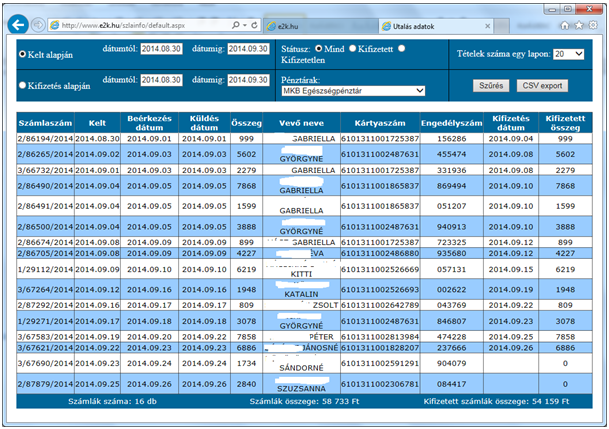Click the address bar URL field
This screenshot has width=609, height=429.
140,26
